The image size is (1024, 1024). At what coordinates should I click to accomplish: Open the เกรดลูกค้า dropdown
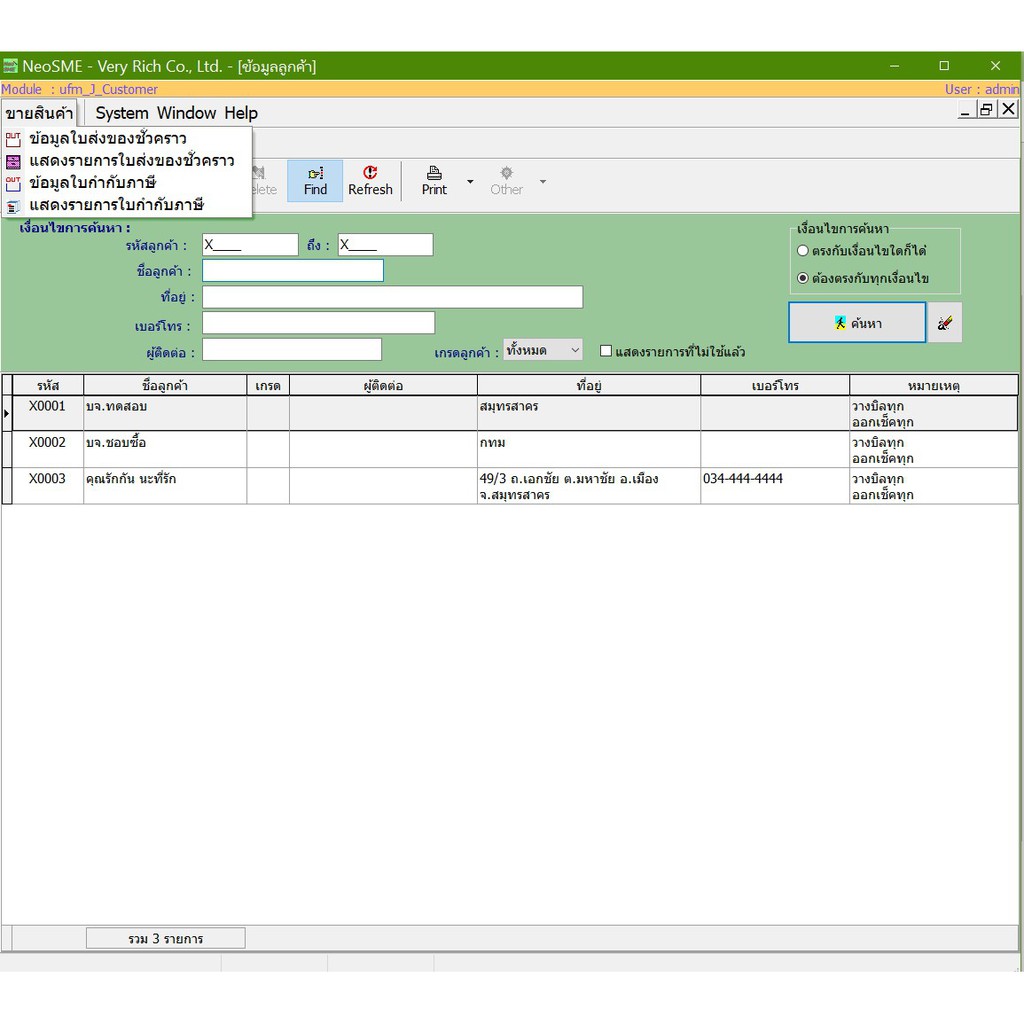click(542, 350)
